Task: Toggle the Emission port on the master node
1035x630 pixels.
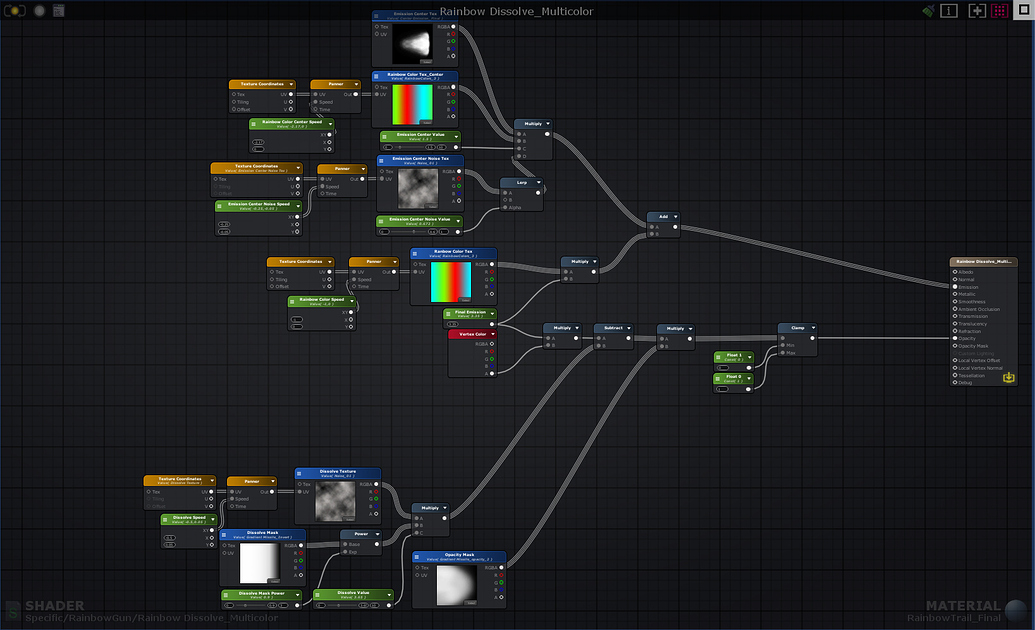Action: pyautogui.click(x=955, y=285)
